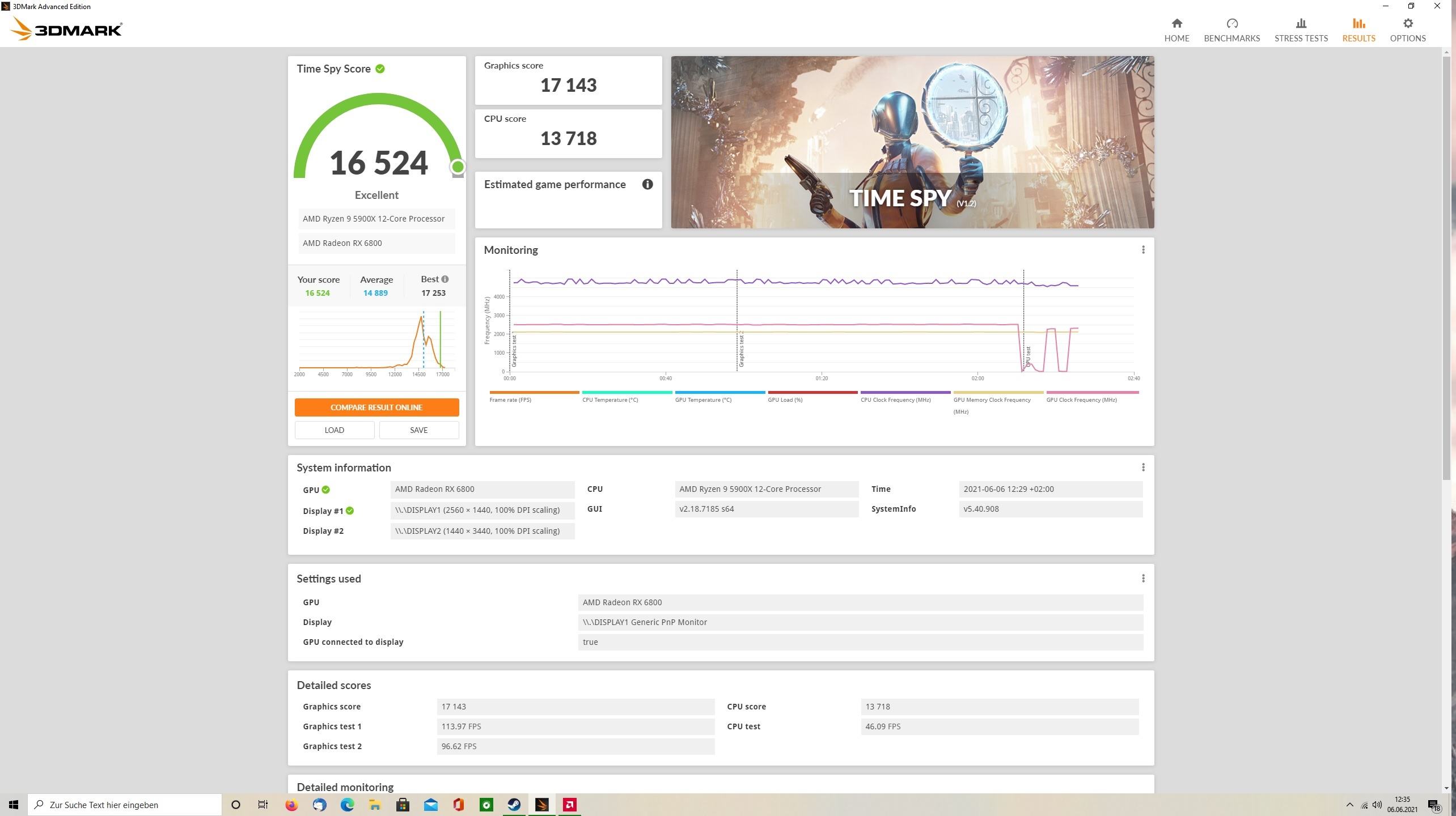Toggle GPU Clock Frequency legend series
This screenshot has height=816, width=1456.
tap(1092, 397)
